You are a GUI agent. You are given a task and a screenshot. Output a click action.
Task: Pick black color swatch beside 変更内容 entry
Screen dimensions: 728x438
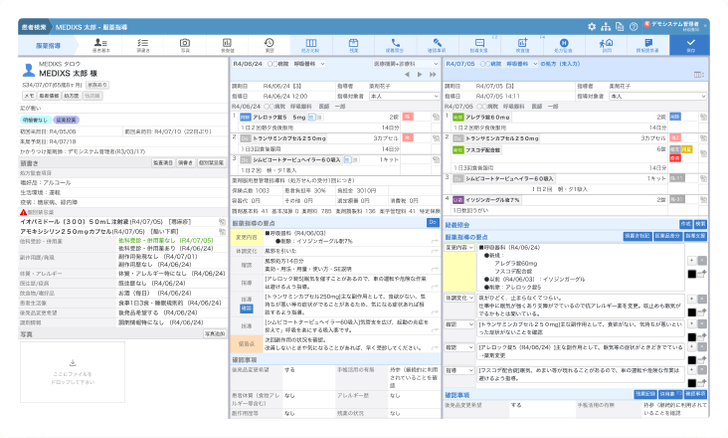[x=691, y=274]
